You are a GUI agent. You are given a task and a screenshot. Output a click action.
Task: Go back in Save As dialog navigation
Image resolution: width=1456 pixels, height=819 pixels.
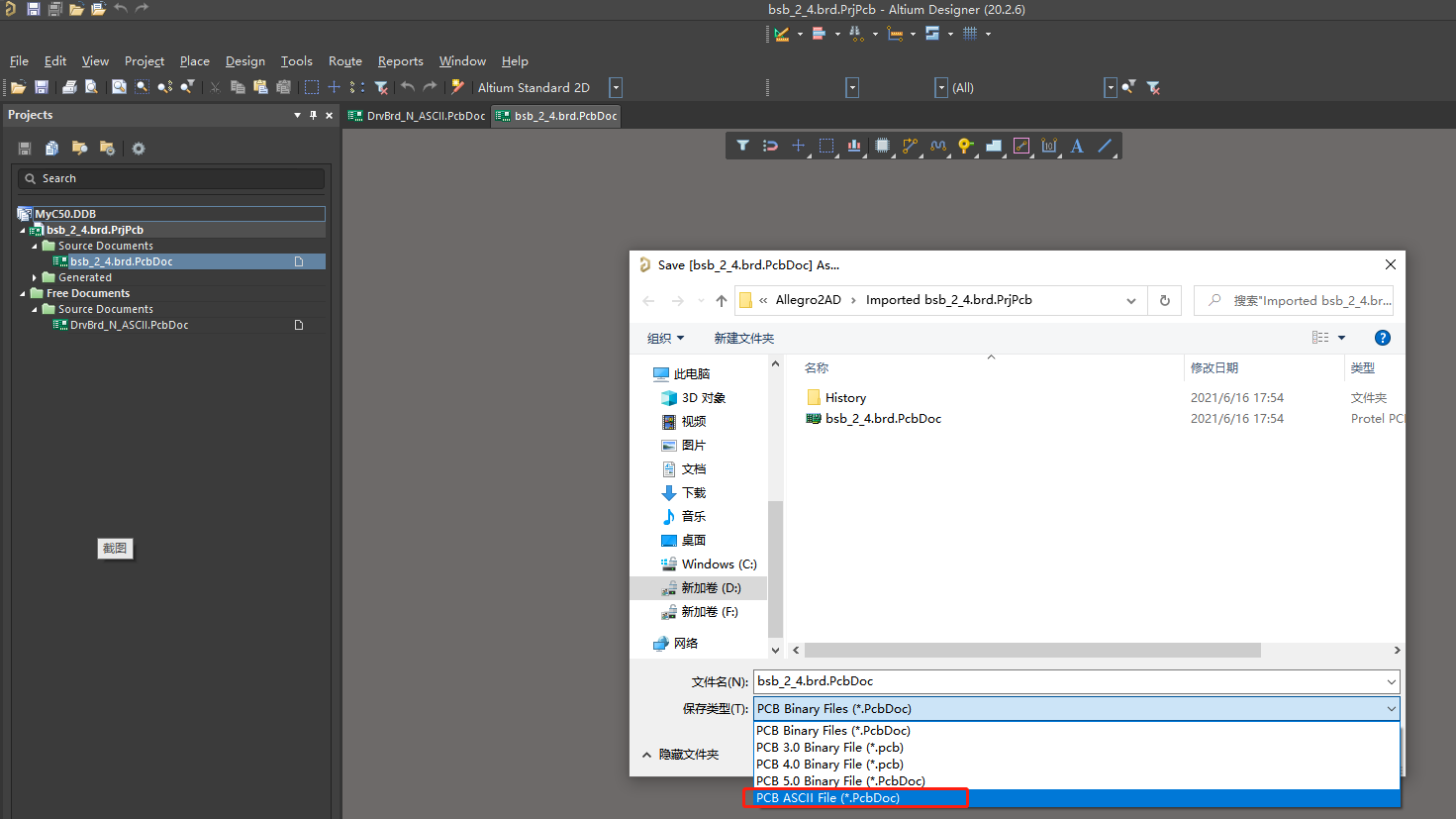tap(648, 300)
